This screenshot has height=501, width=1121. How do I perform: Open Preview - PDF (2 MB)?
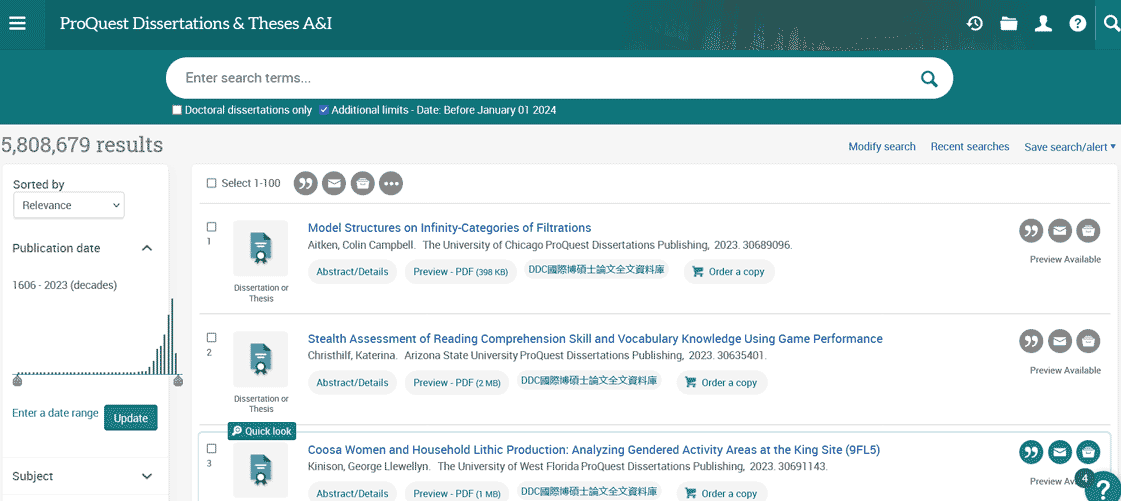point(457,382)
